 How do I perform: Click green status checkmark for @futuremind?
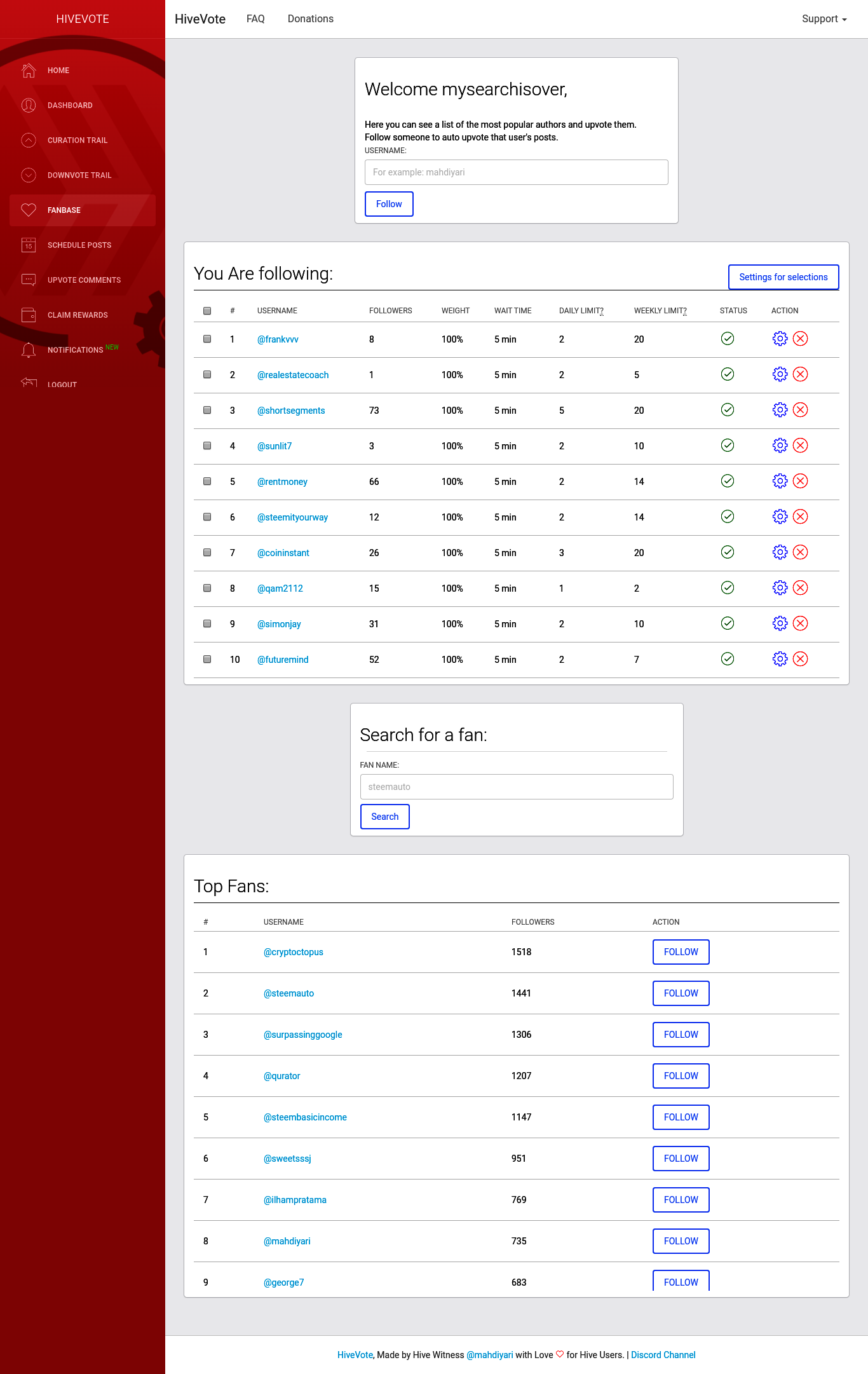(728, 659)
